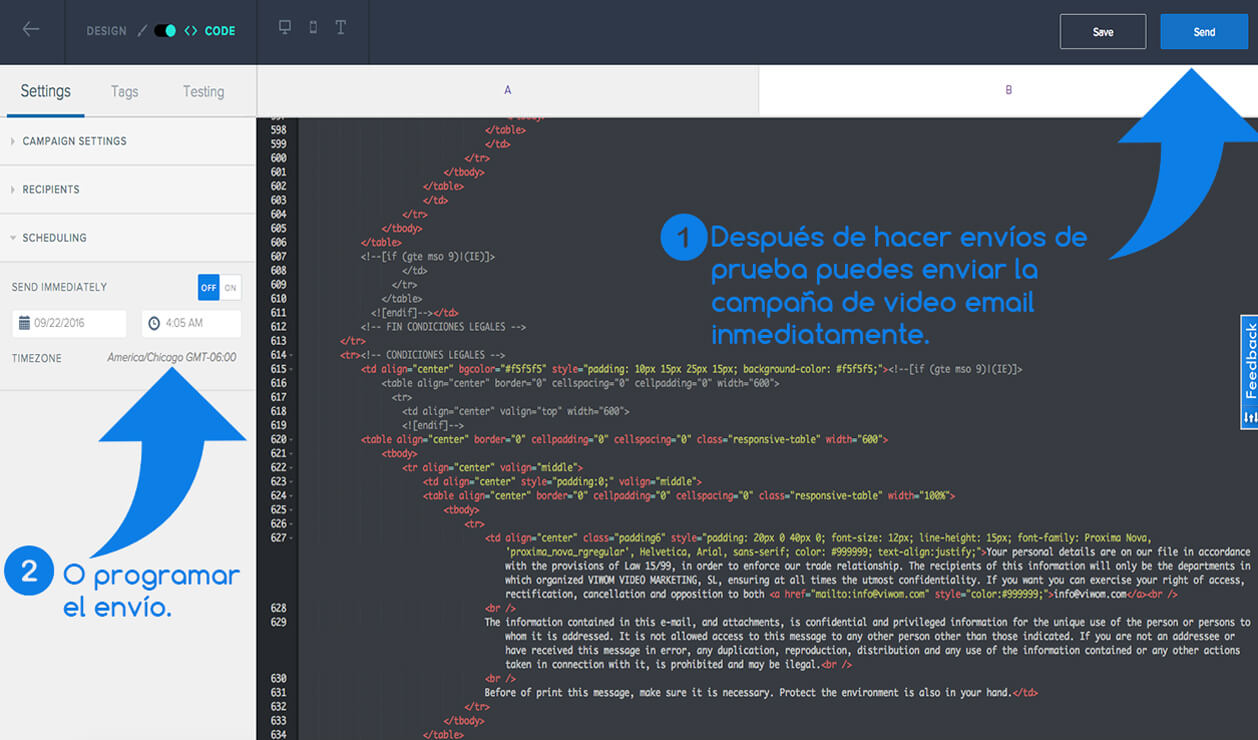Switch to mobile preview icon

[x=313, y=29]
